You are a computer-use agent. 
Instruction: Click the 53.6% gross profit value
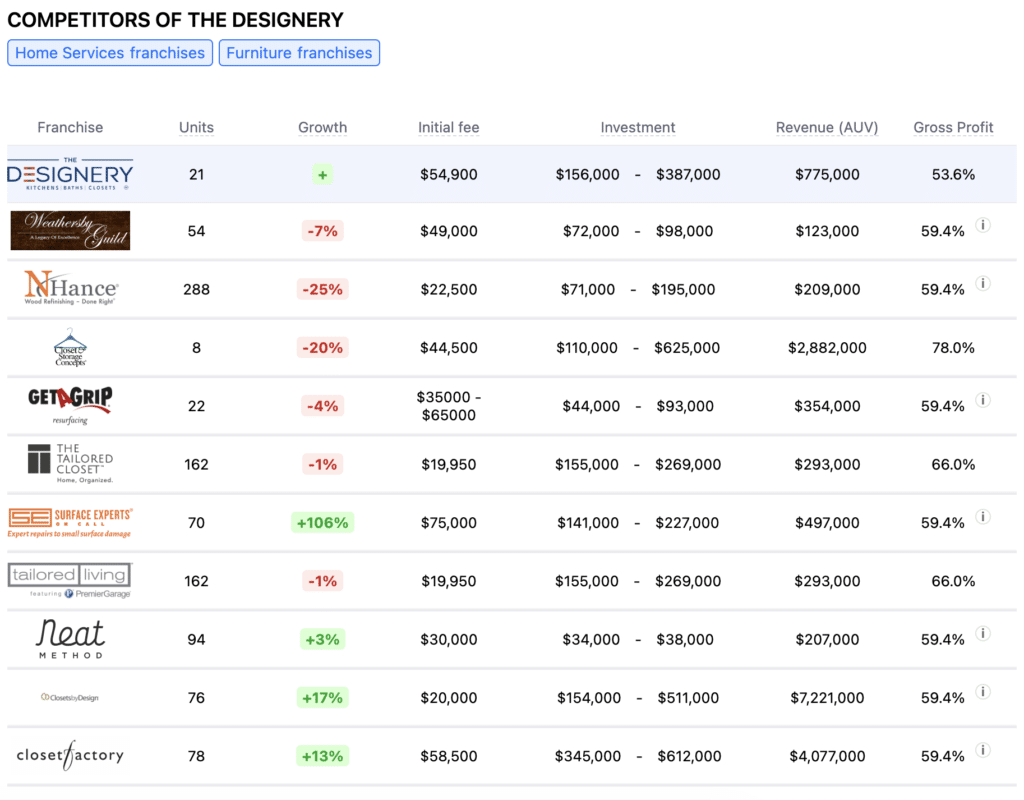click(x=953, y=174)
